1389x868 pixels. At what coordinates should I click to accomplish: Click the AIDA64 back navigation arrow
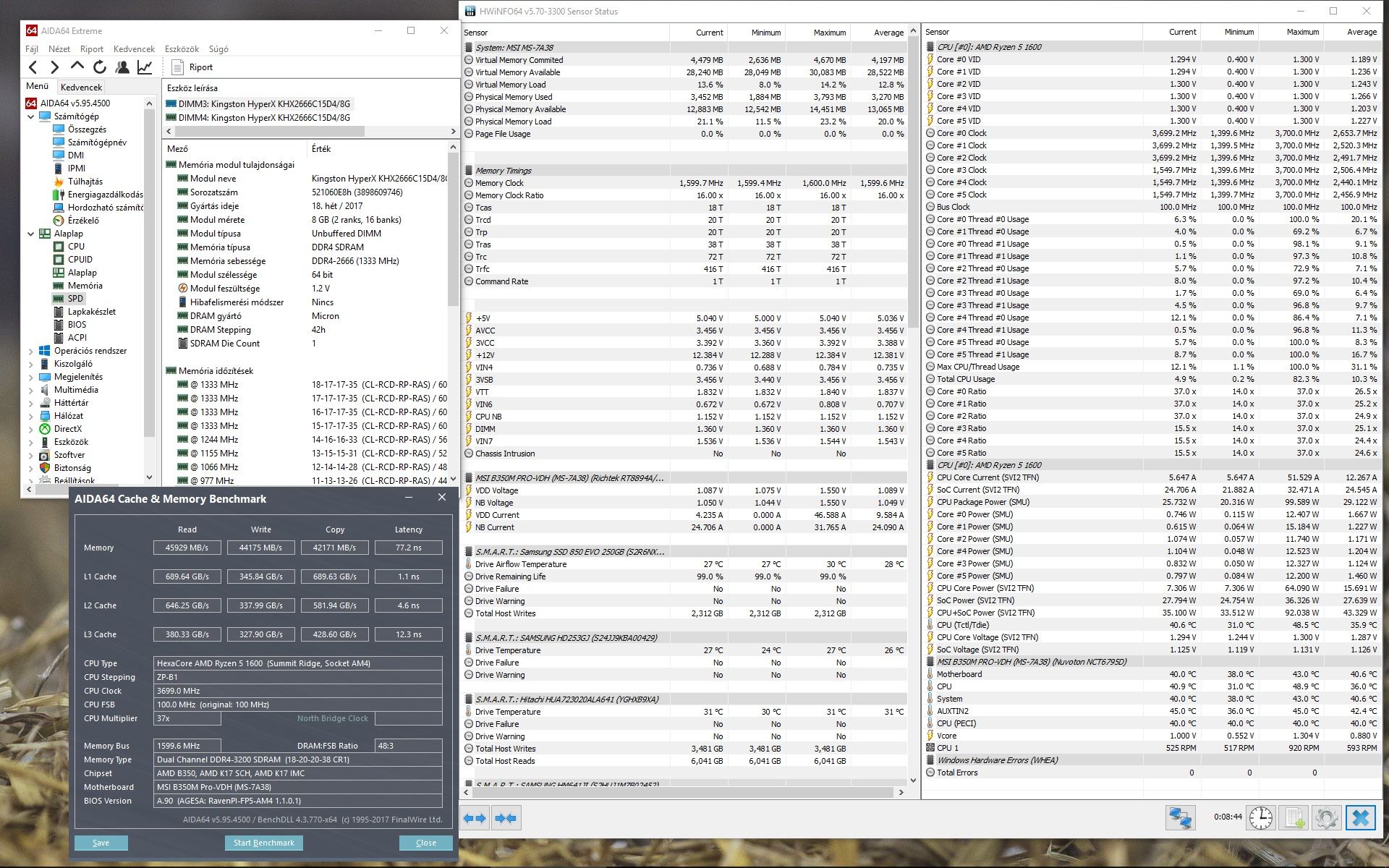coord(33,67)
